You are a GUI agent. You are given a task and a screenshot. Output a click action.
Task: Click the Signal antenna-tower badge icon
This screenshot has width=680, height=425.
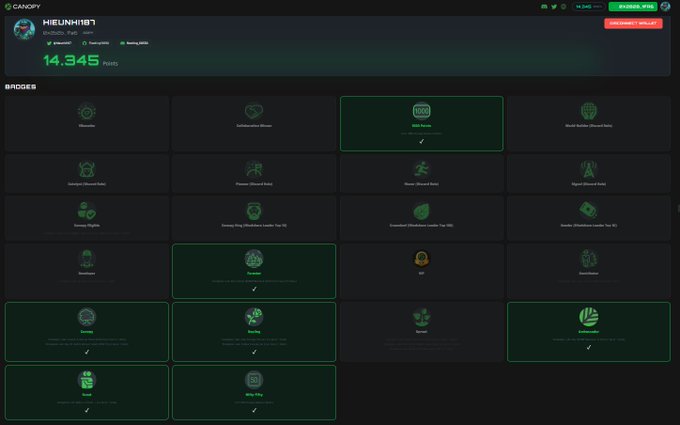click(589, 170)
